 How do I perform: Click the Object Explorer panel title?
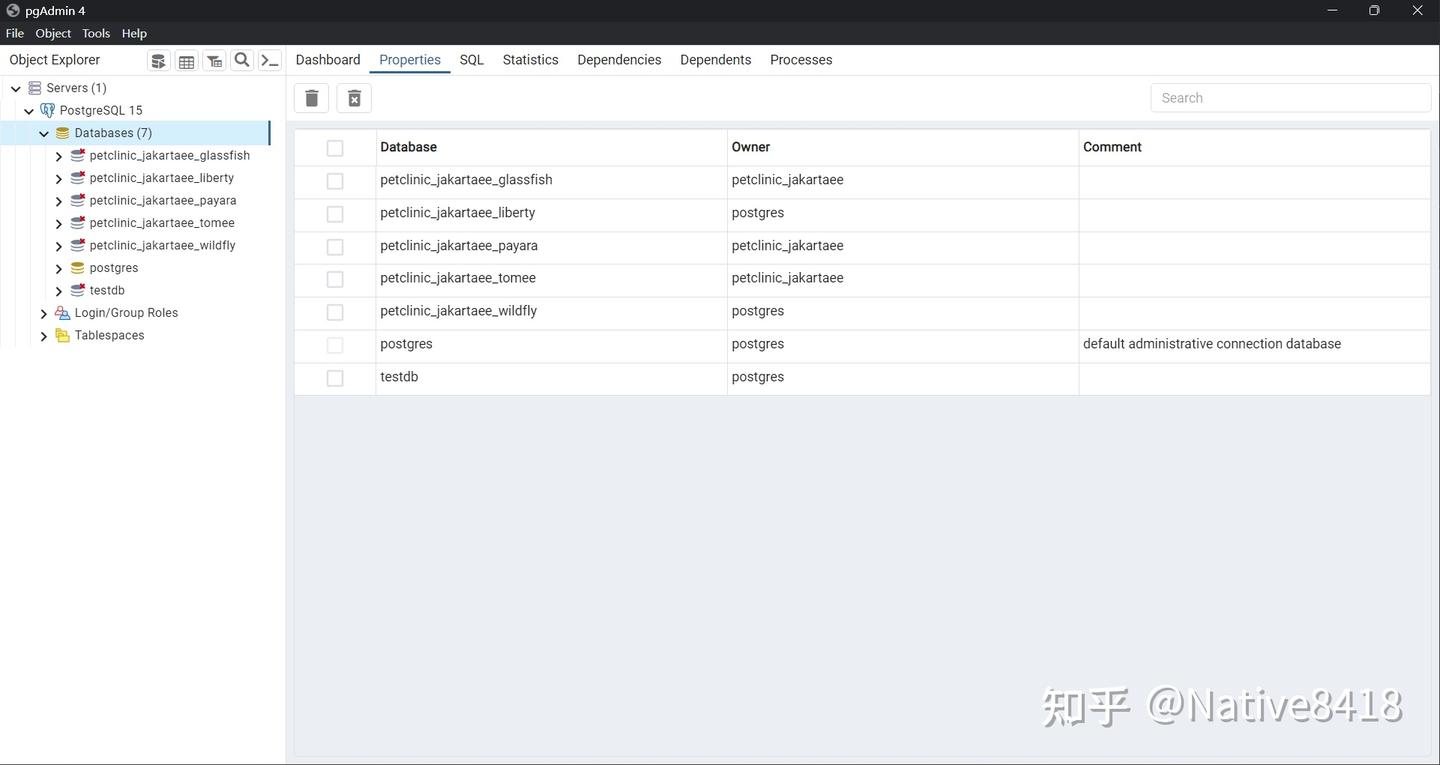coord(55,60)
